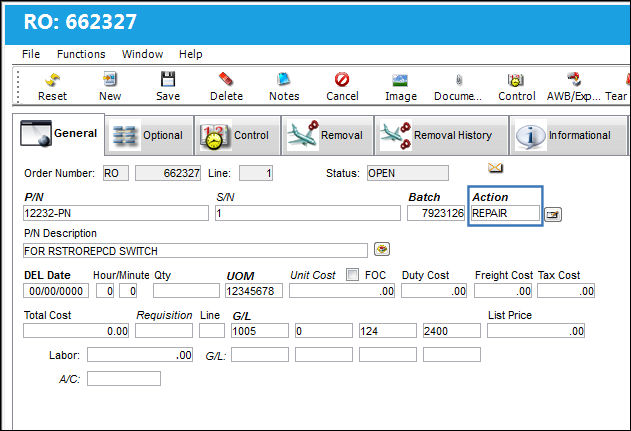Open the AWB/Exp toolbar icon
The height and width of the screenshot is (431, 631).
click(574, 79)
